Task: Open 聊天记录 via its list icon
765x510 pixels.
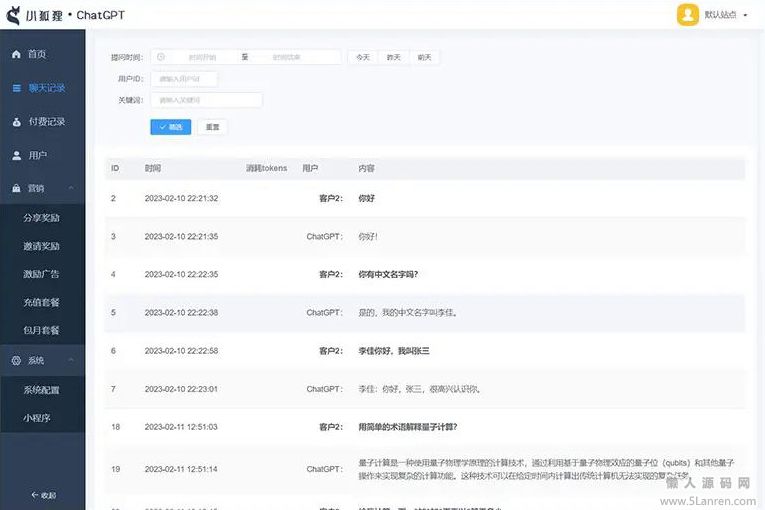Action: coord(16,88)
